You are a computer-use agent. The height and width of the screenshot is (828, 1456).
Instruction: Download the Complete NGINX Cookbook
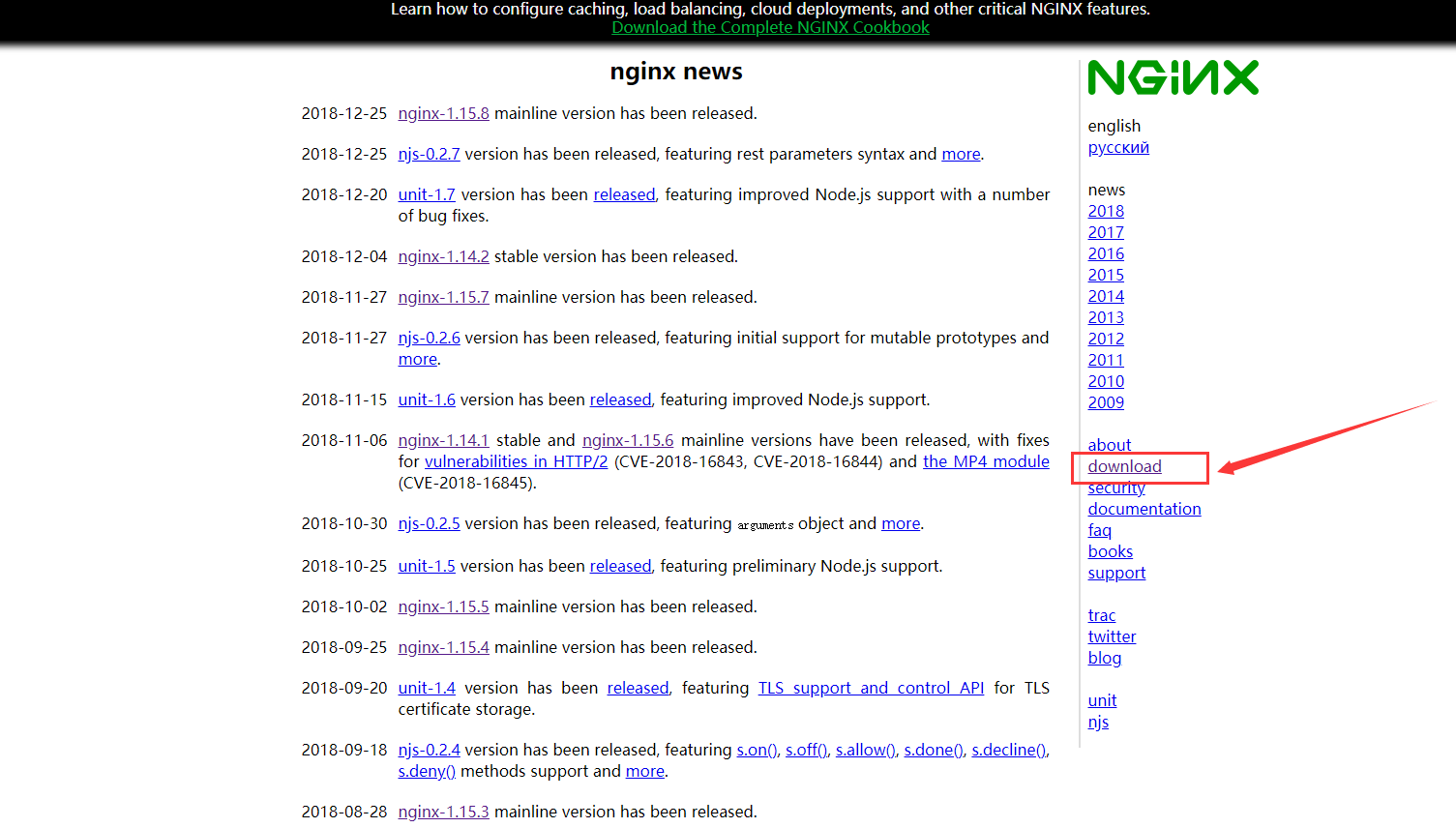point(770,27)
